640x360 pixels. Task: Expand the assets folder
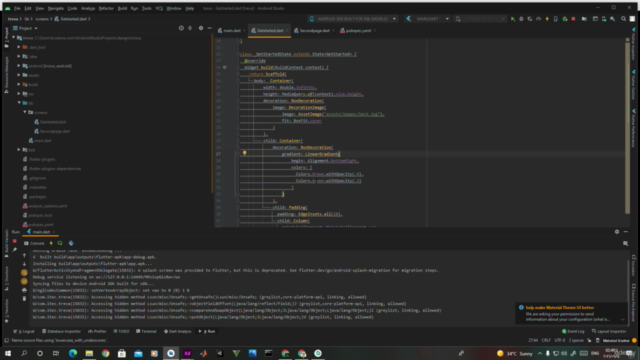click(x=19, y=75)
